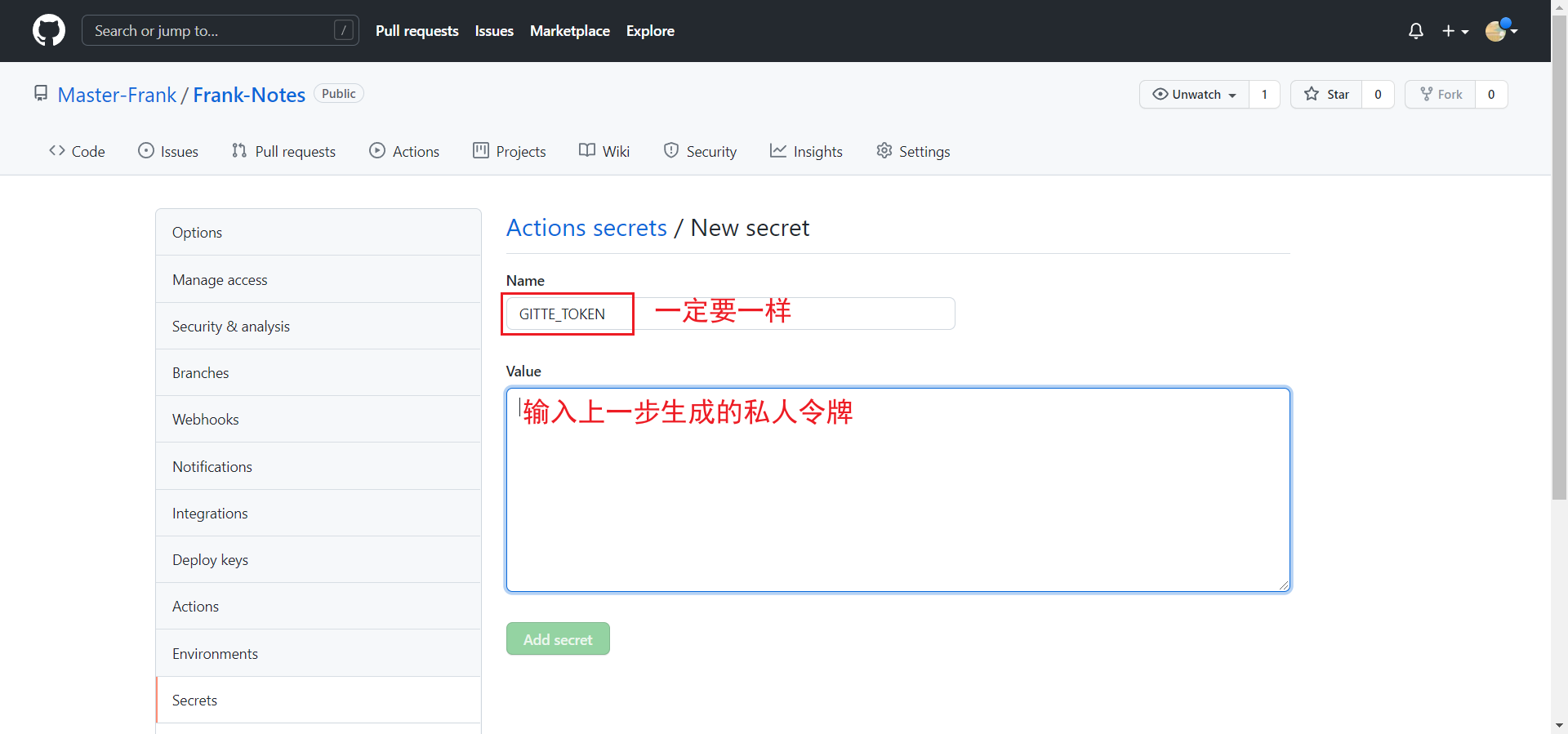
Task: Open Marketplace in top navigation
Action: [x=570, y=31]
